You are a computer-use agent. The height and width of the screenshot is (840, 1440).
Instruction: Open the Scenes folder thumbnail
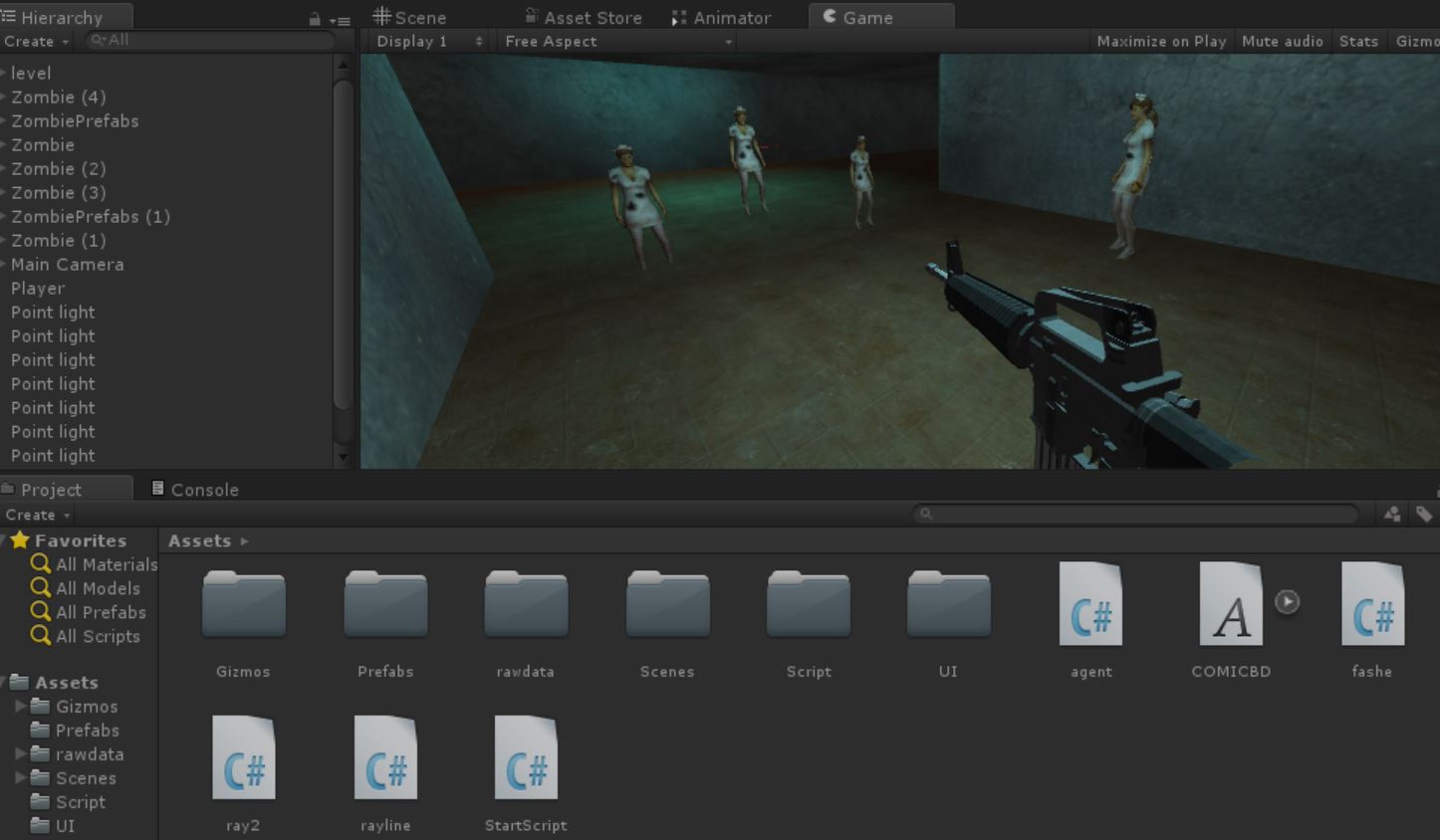667,603
